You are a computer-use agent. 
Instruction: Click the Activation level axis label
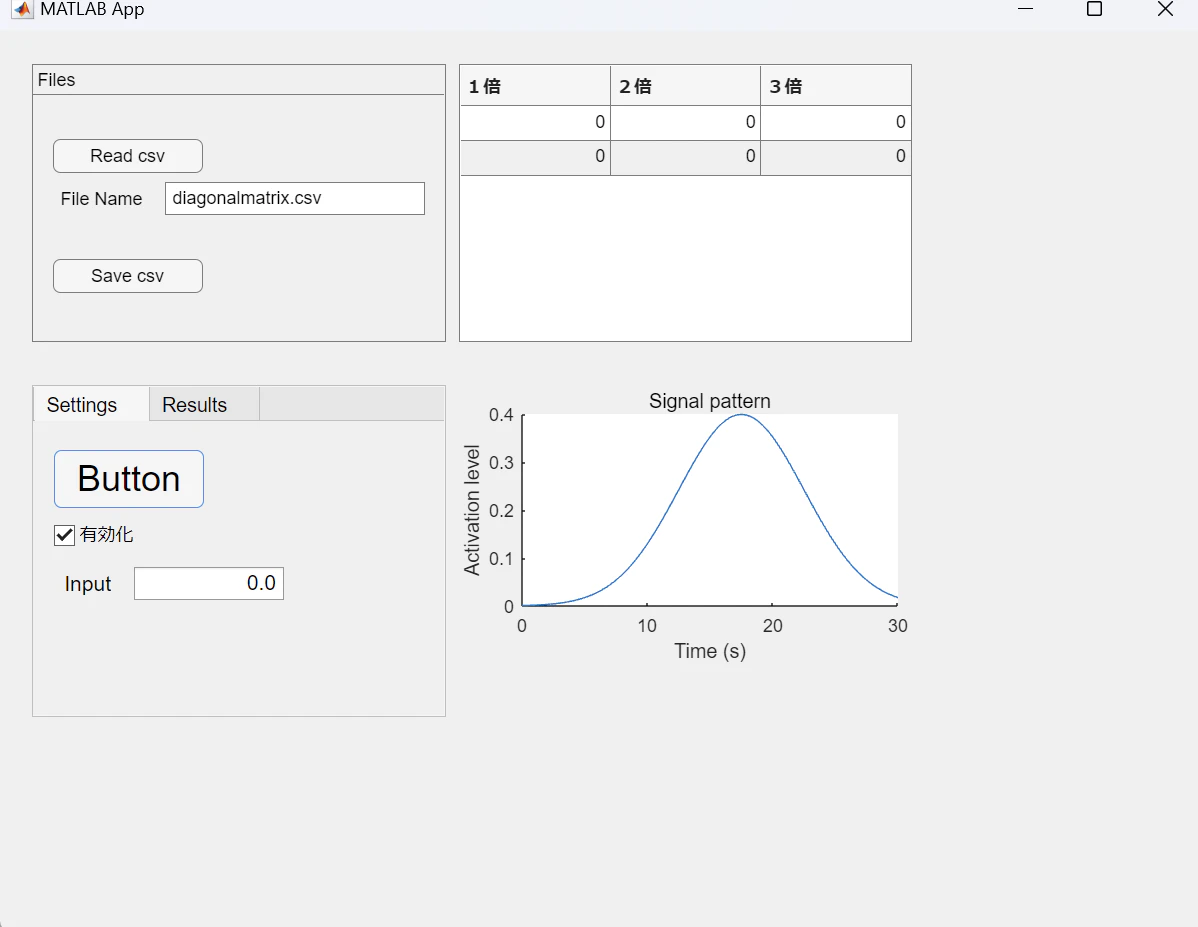point(472,510)
